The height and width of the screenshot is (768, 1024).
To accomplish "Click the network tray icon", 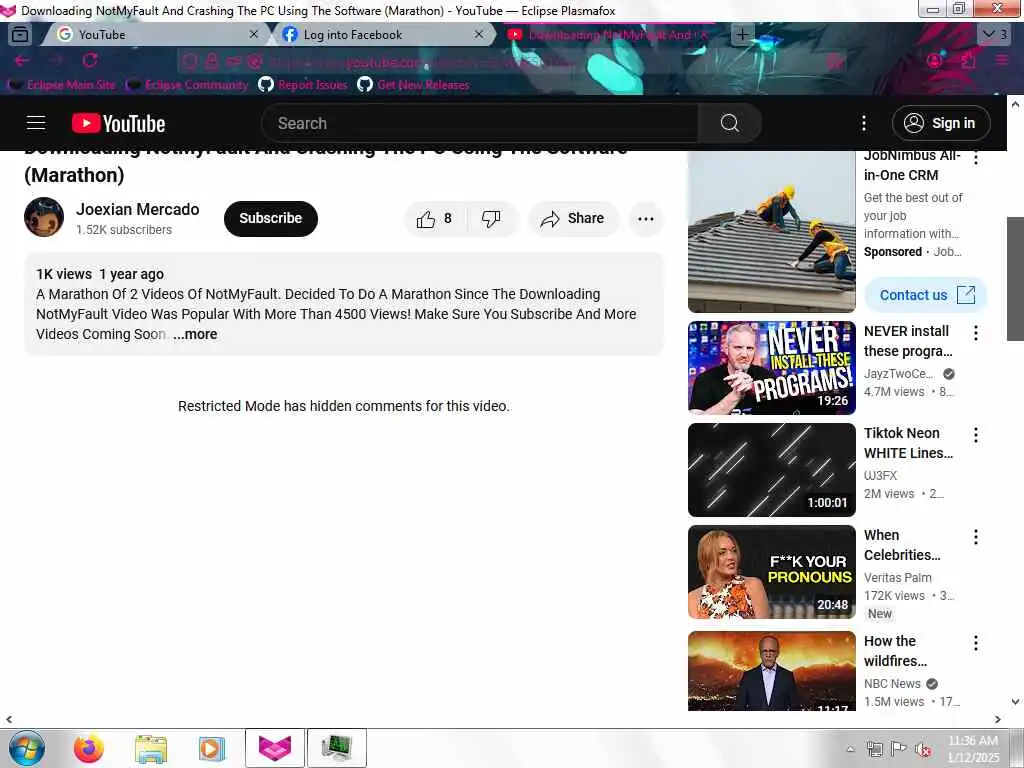I will click(874, 749).
